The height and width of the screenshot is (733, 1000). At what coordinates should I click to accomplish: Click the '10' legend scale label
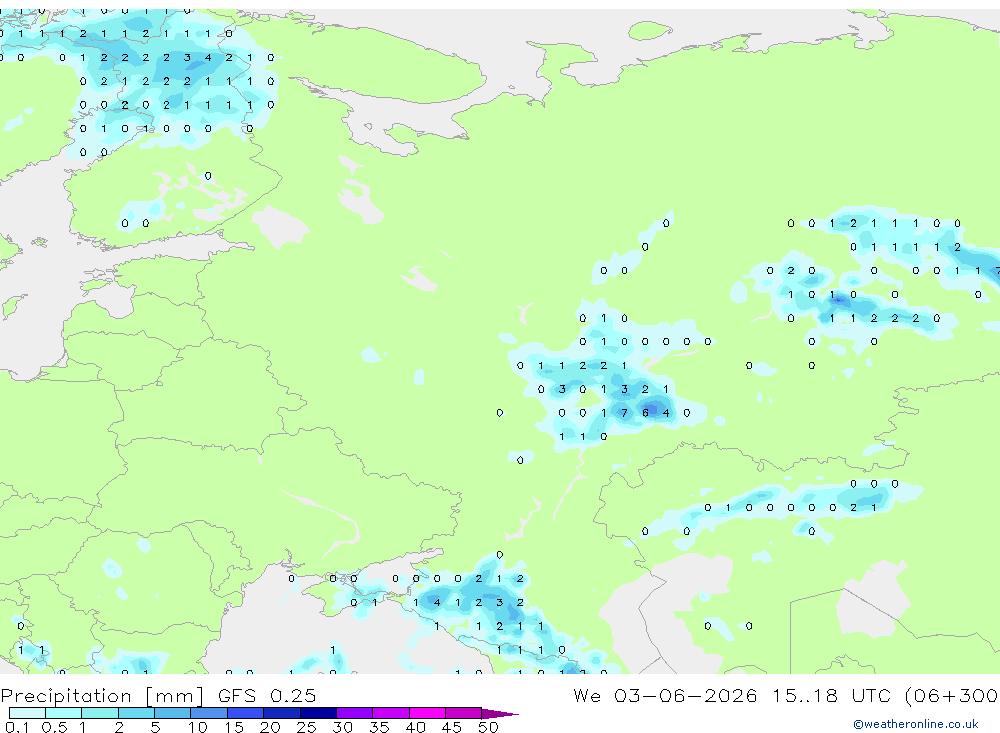coord(198,727)
